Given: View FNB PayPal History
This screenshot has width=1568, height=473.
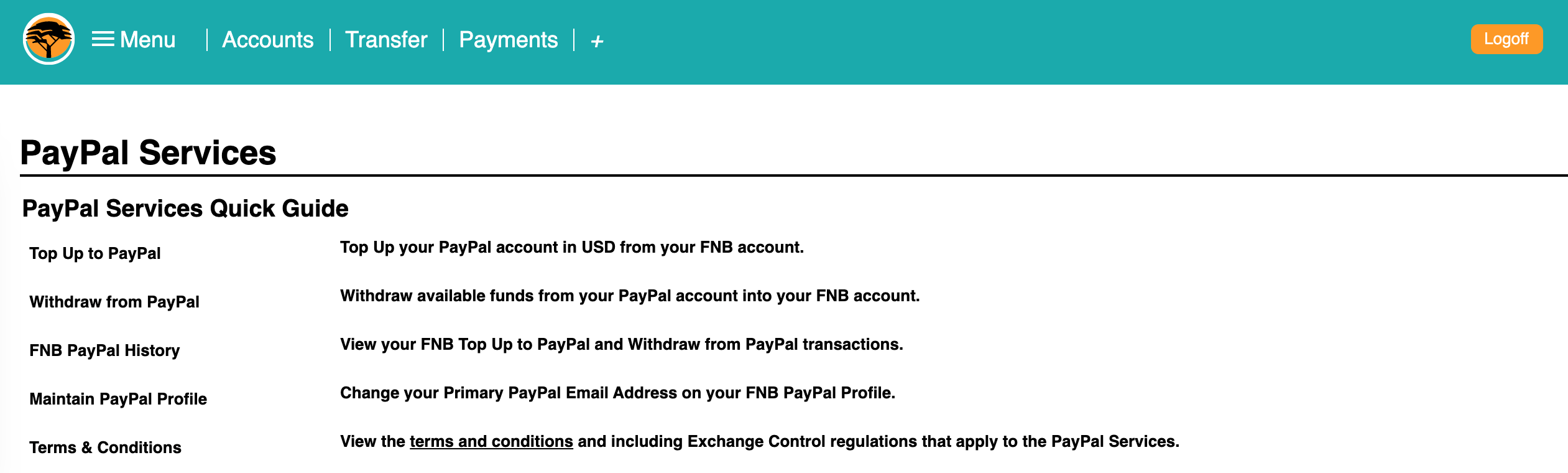Looking at the screenshot, I should click(x=104, y=350).
